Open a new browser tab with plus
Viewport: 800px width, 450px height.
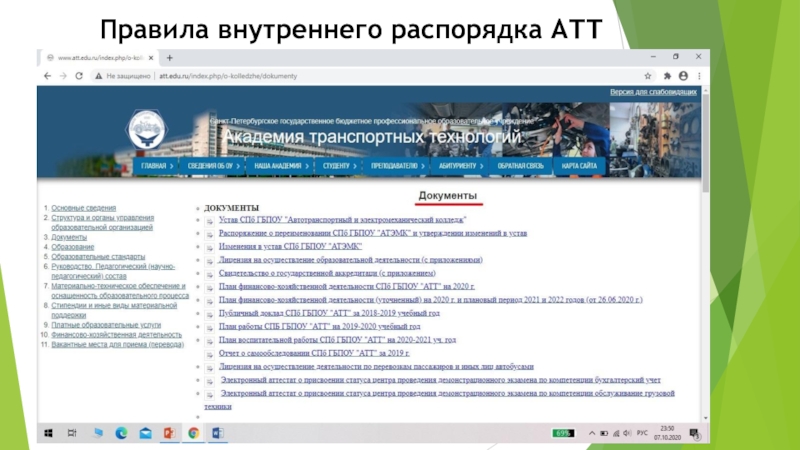(x=170, y=58)
